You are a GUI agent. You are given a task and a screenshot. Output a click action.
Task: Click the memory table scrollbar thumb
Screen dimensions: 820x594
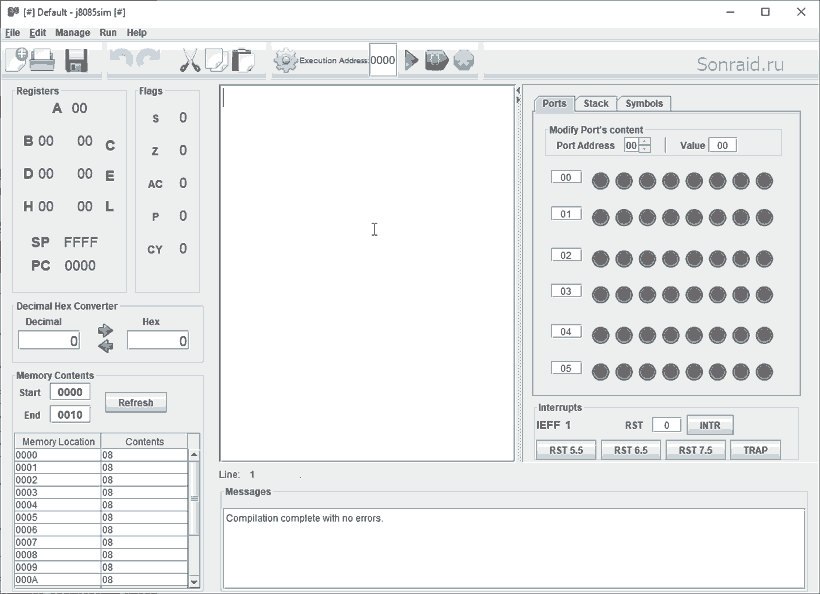(194, 498)
